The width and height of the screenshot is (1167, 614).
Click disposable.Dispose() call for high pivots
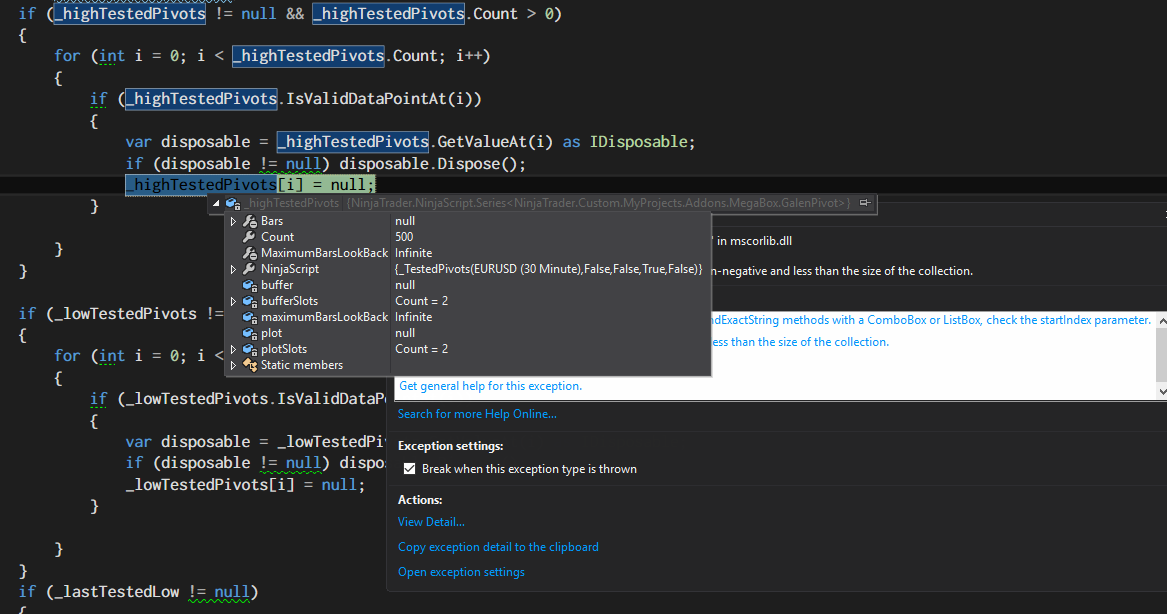[x=432, y=163]
